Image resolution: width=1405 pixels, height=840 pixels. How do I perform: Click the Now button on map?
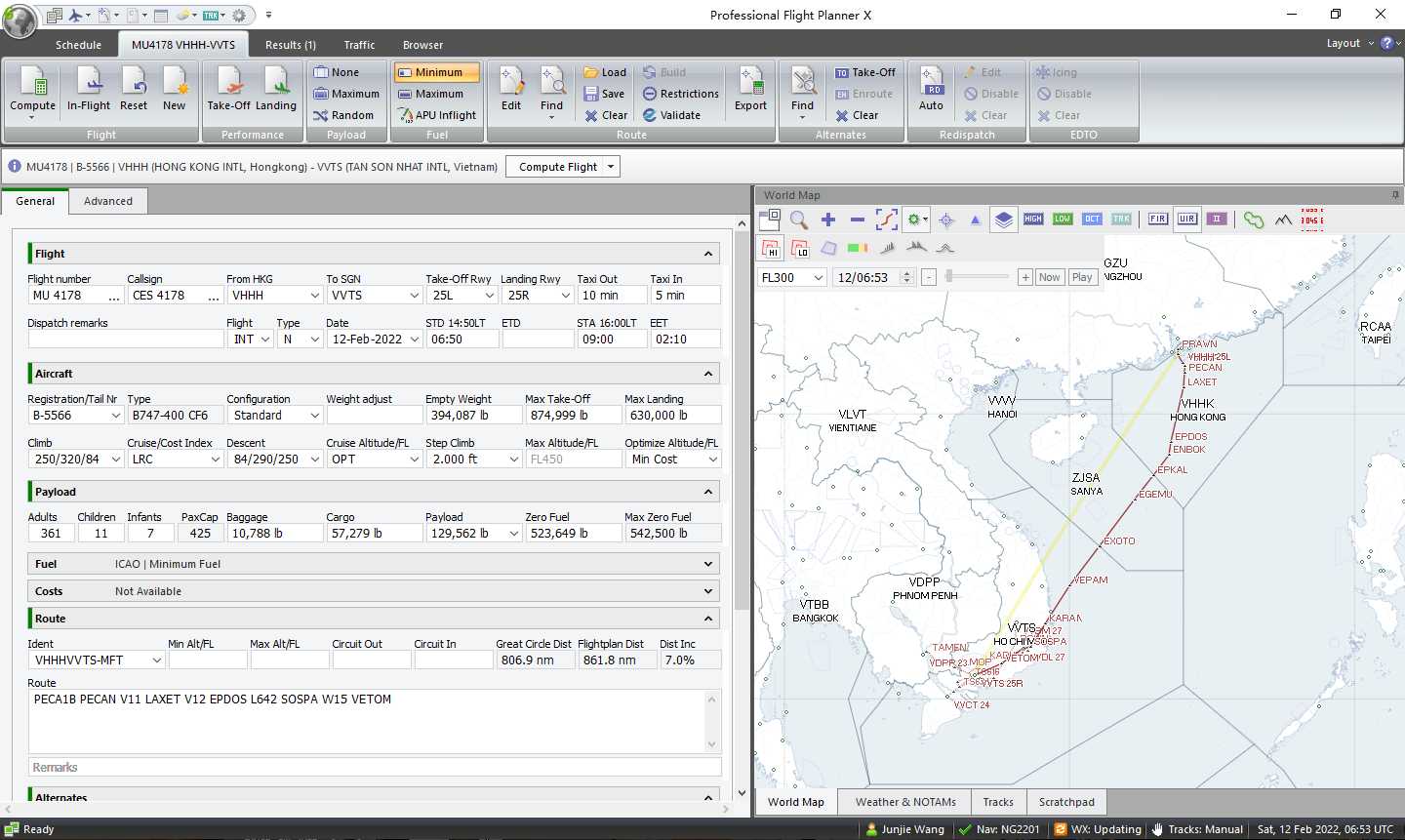[1049, 277]
